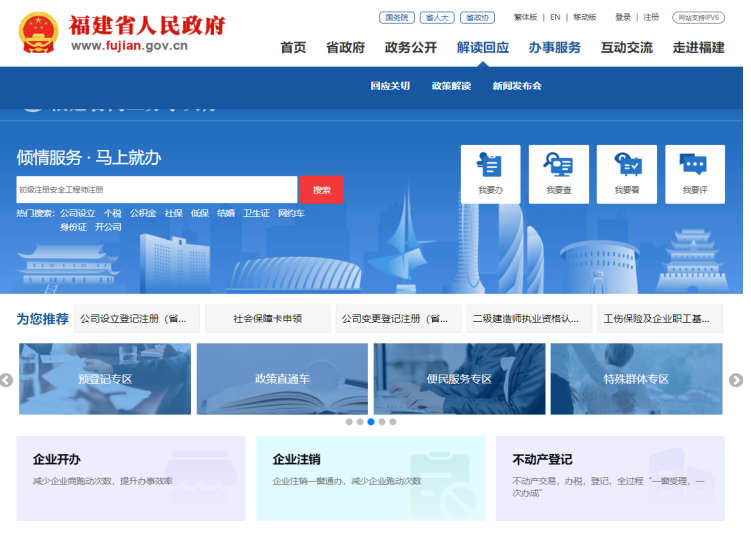The width and height of the screenshot is (751, 534).
Task: Select the first carousel page dot
Action: (349, 422)
